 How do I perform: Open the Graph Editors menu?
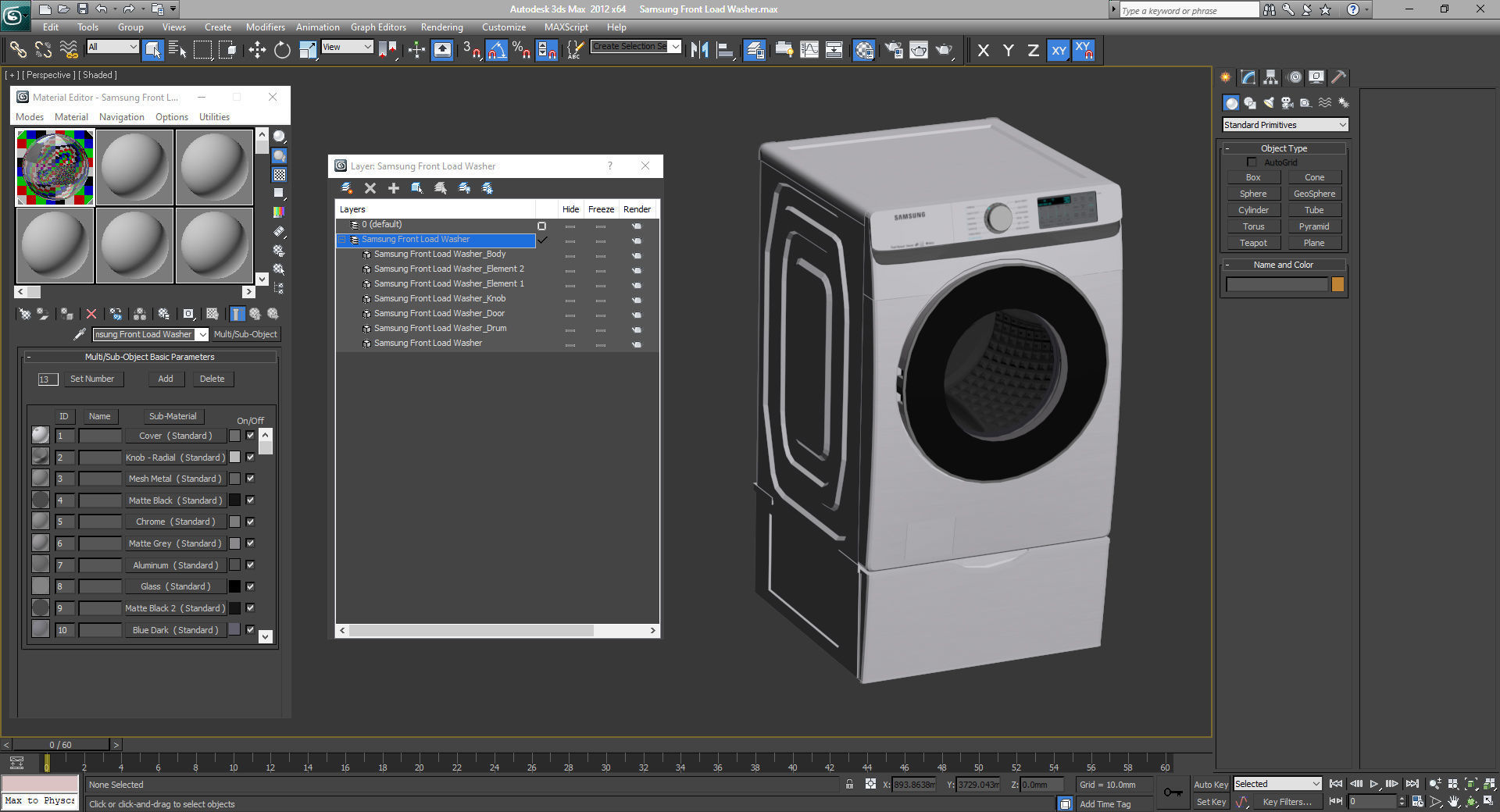pyautogui.click(x=378, y=27)
